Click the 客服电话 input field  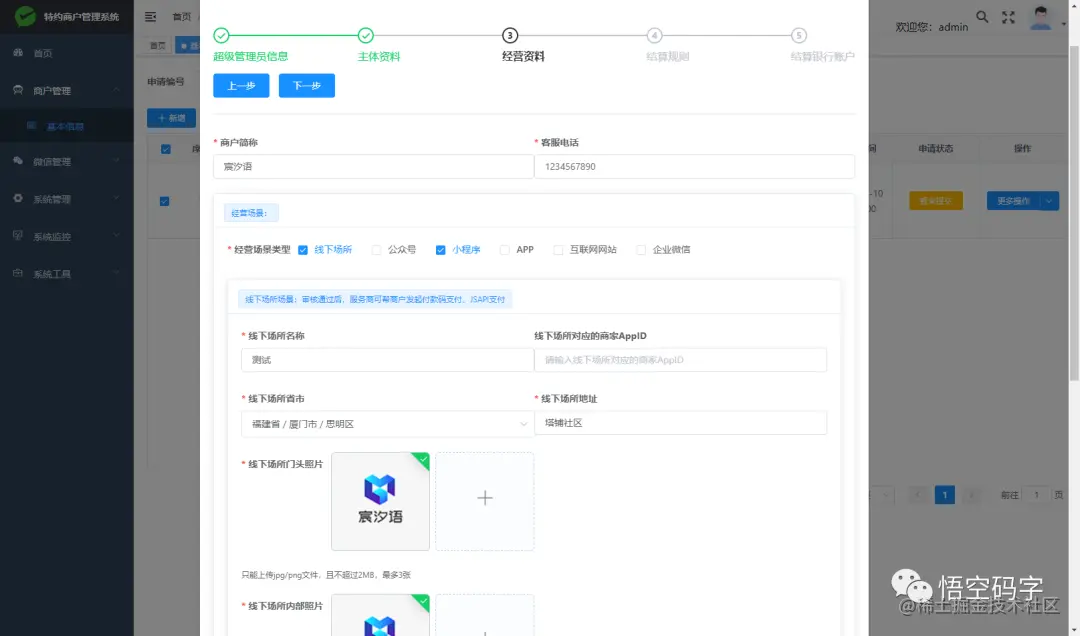tap(694, 166)
